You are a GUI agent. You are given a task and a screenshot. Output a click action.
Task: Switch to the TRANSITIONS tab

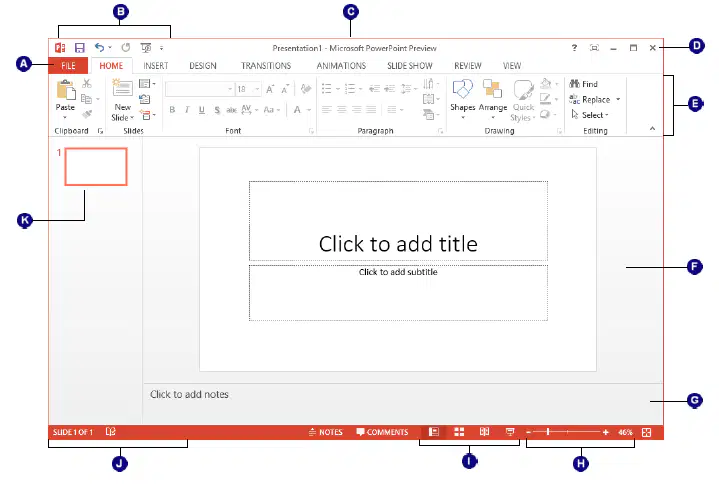pyautogui.click(x=266, y=66)
